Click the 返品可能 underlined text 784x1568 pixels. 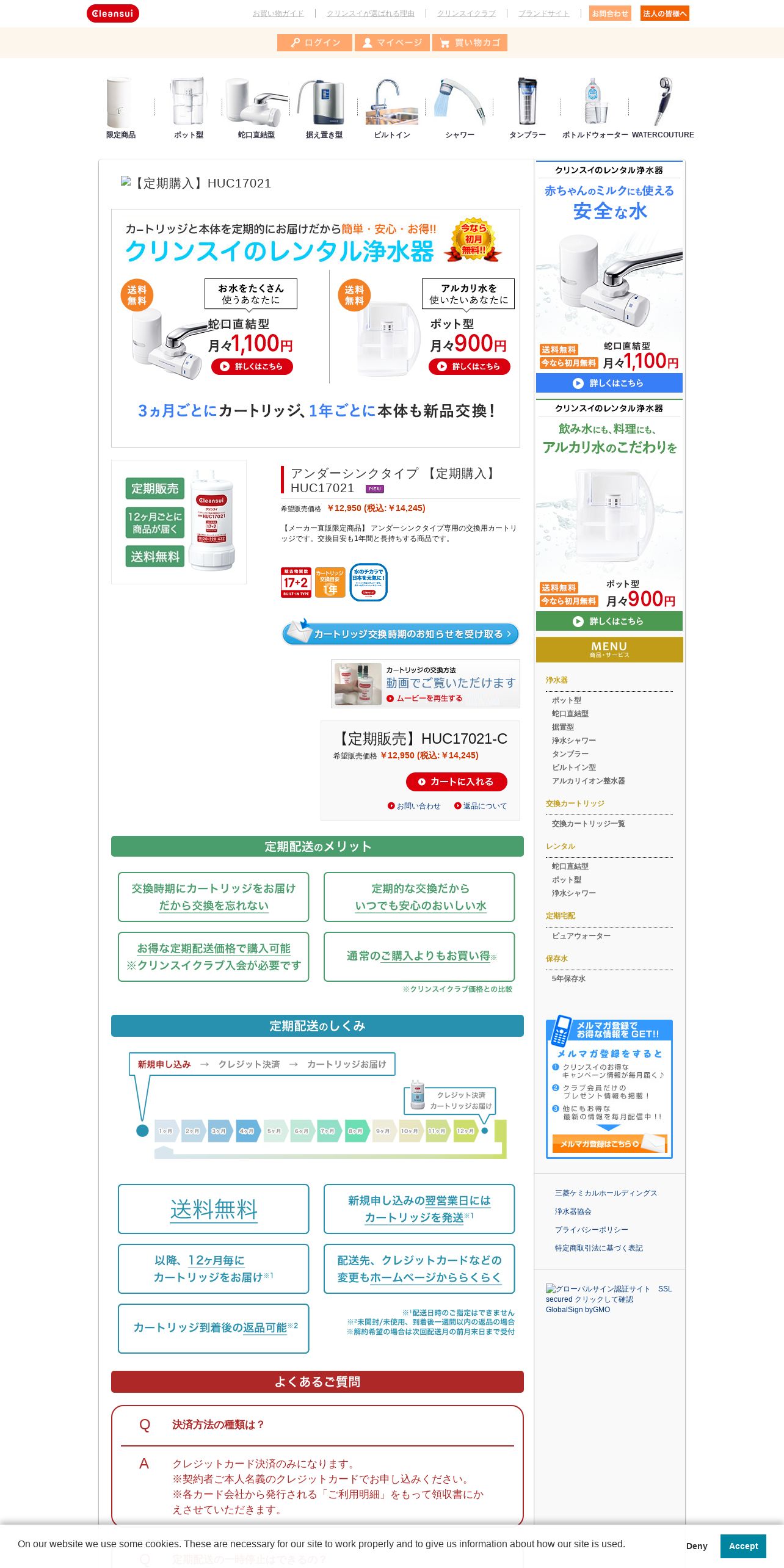[265, 1327]
